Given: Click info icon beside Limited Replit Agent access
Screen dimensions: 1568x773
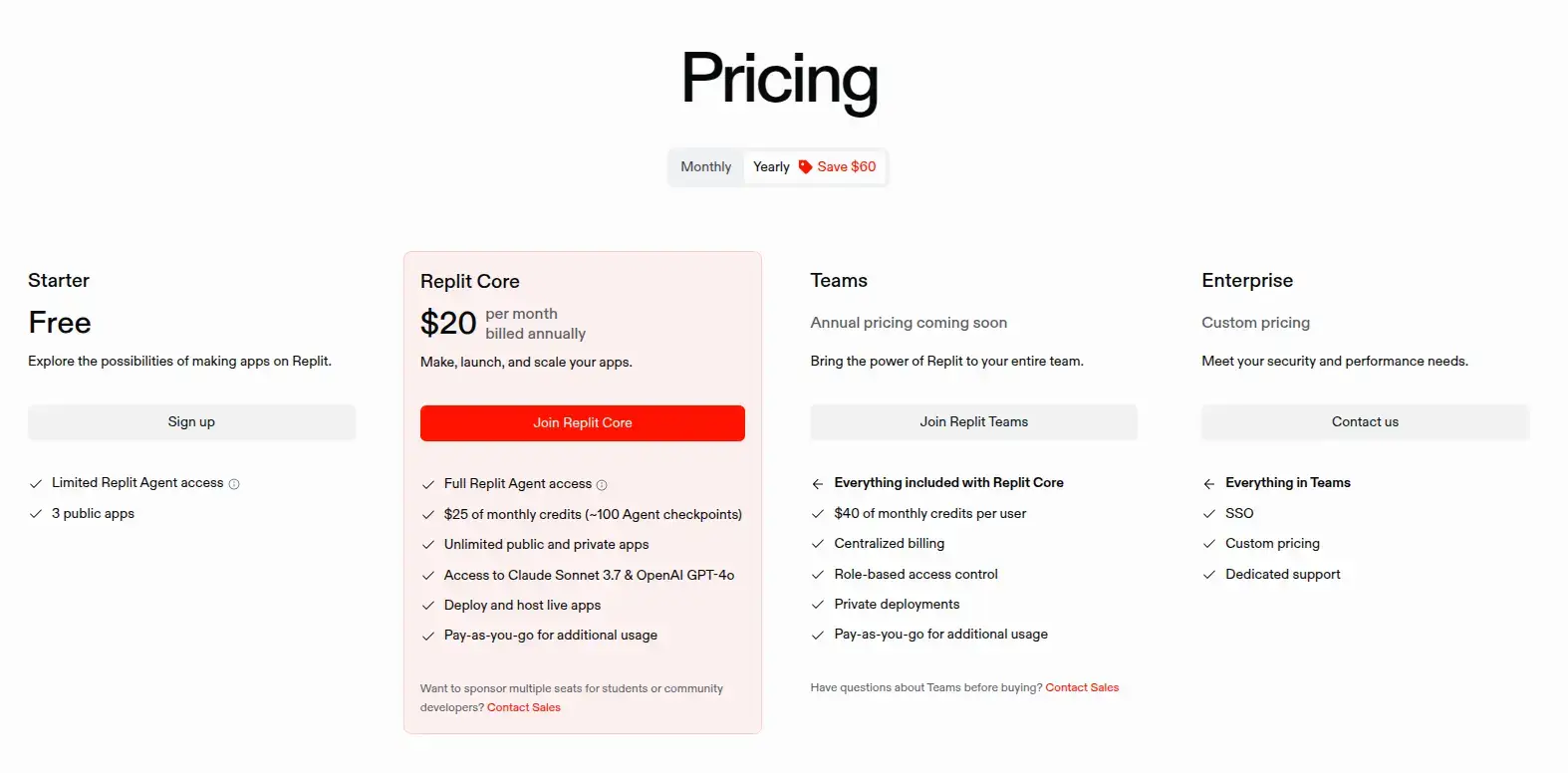Looking at the screenshot, I should (234, 484).
